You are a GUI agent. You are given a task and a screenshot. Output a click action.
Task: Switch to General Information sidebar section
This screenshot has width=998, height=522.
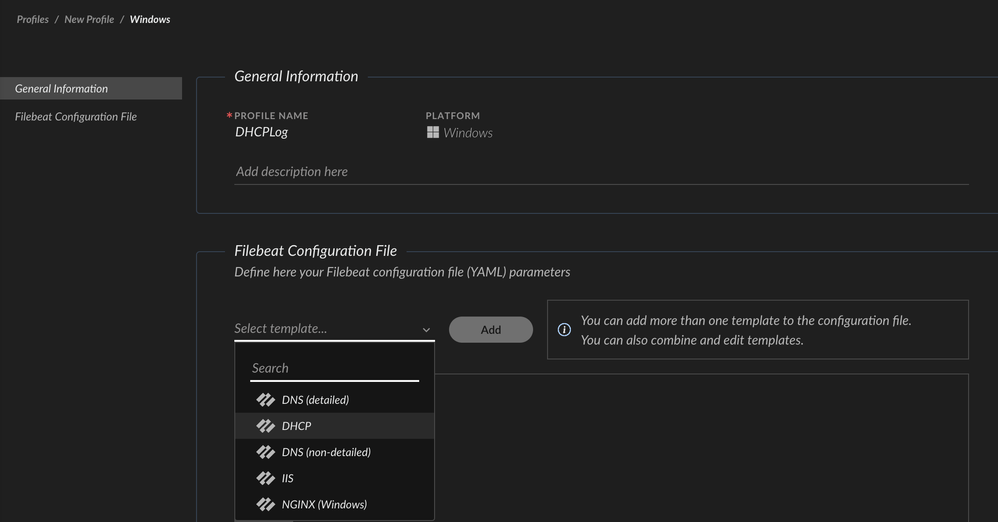coord(62,88)
